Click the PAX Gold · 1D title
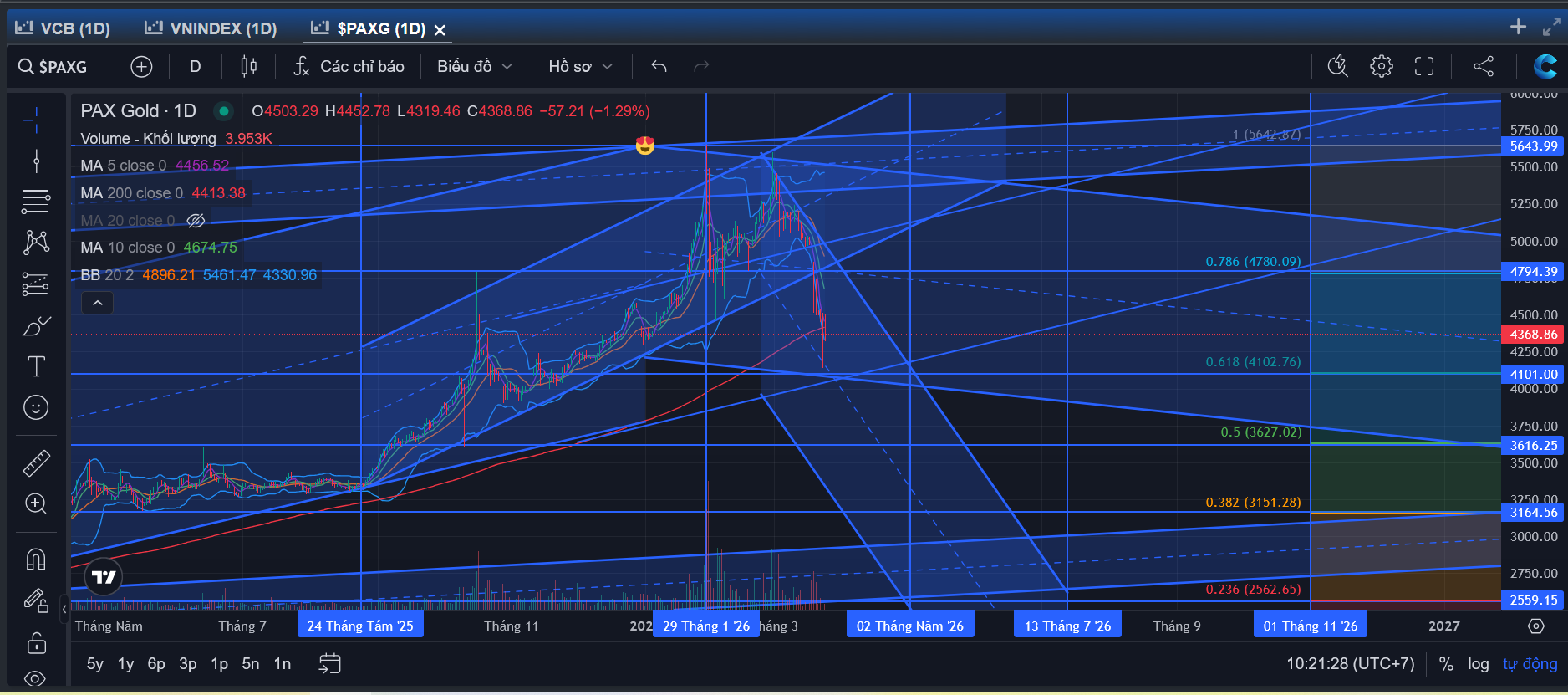 [x=138, y=111]
